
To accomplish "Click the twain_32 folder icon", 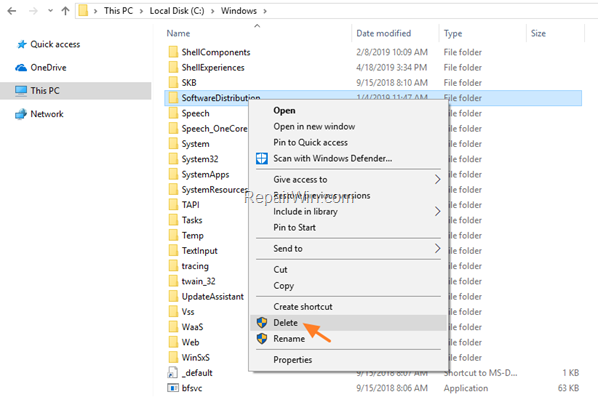I will (x=173, y=281).
